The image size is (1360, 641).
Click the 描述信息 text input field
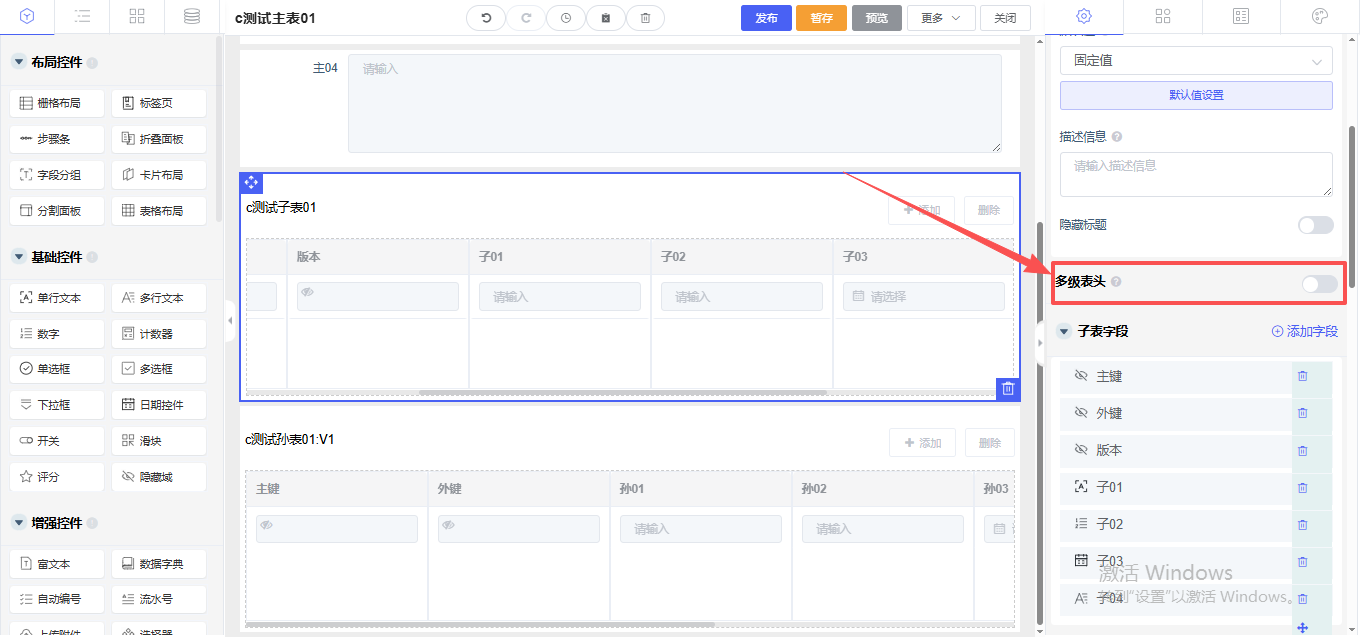tap(1196, 174)
